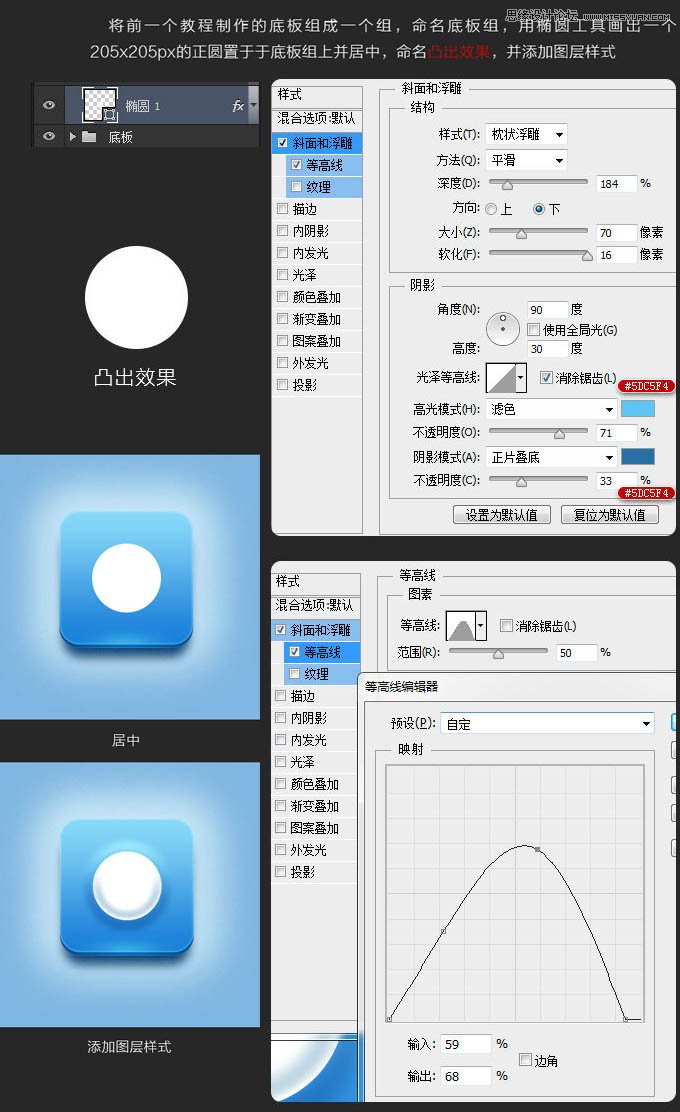
Task: Select 混合选项:默认 in Contour settings dialog
Action: click(x=316, y=606)
